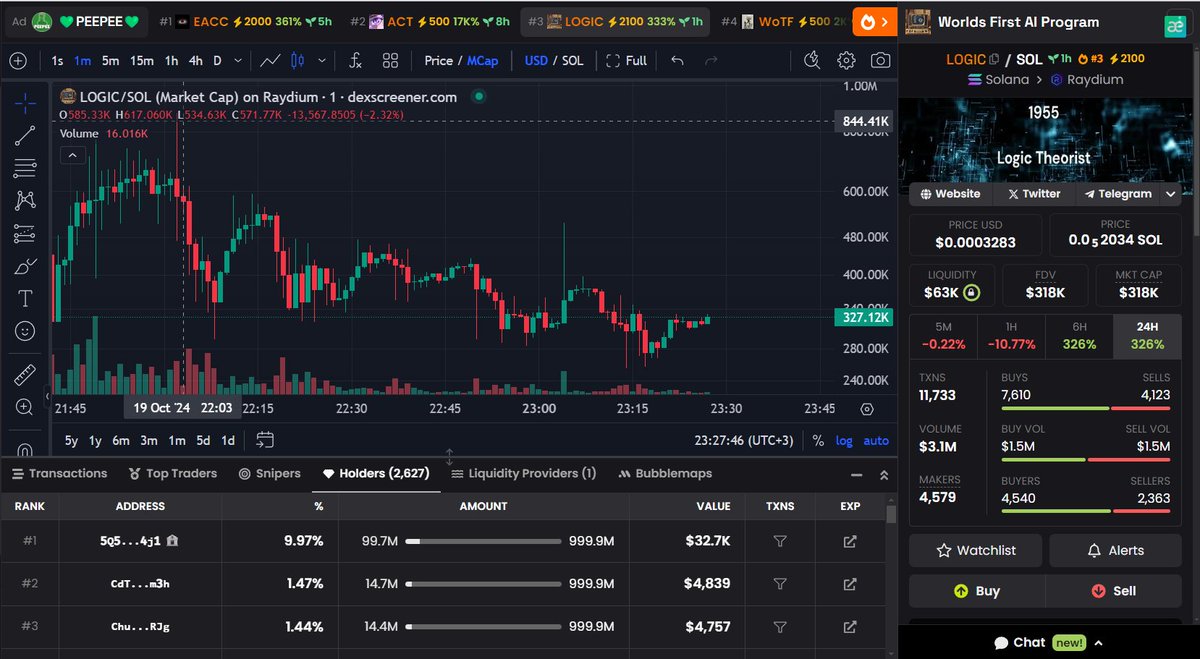
Task: Open the token Website link
Action: (950, 194)
